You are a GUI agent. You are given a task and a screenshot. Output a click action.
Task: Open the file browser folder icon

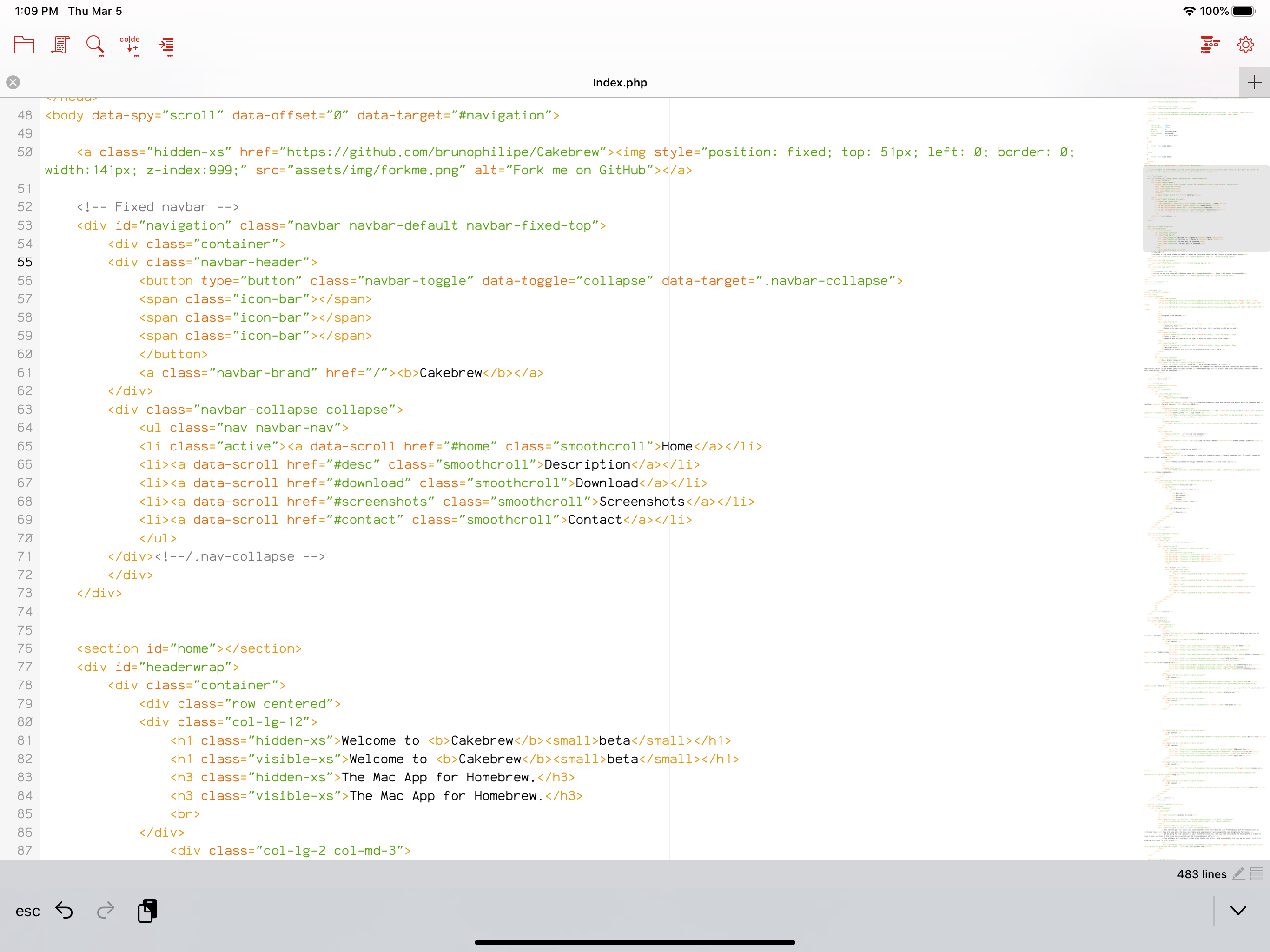[24, 45]
